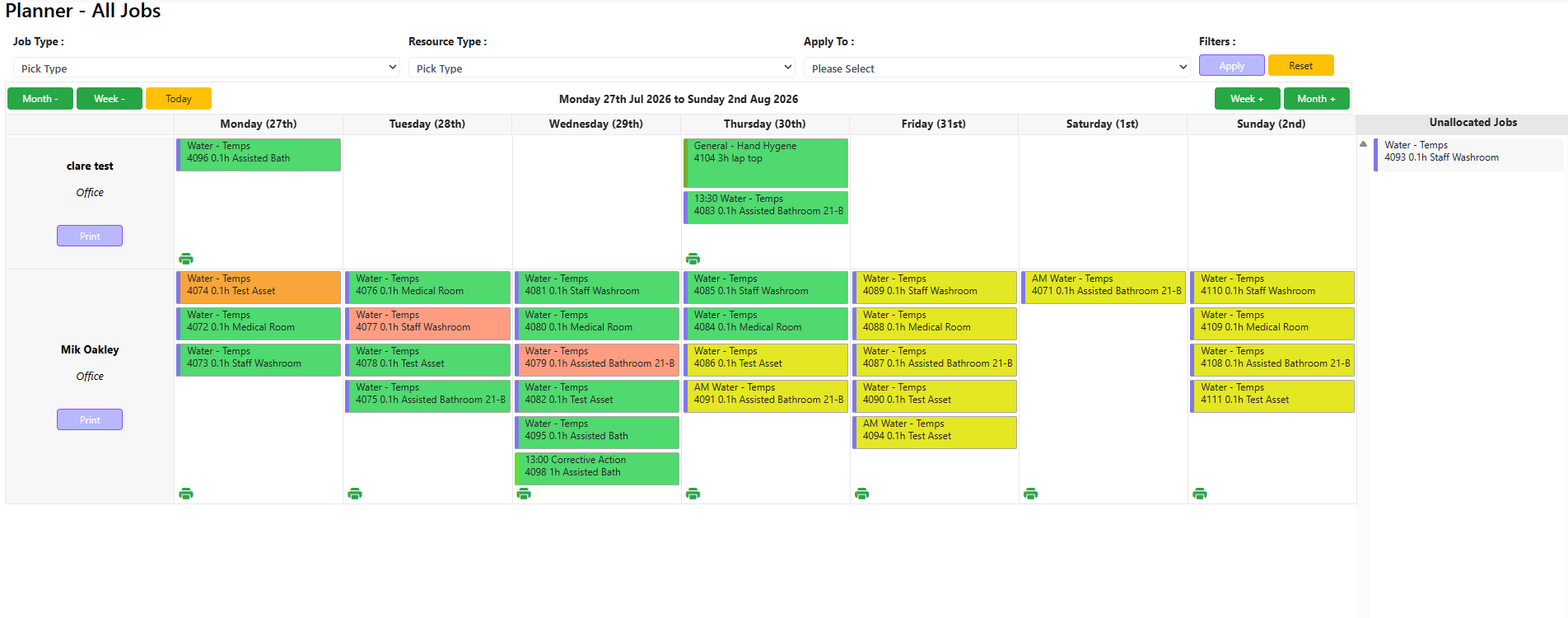Image resolution: width=1568 pixels, height=618 pixels.
Task: Click the Apply filters button
Action: tap(1232, 65)
